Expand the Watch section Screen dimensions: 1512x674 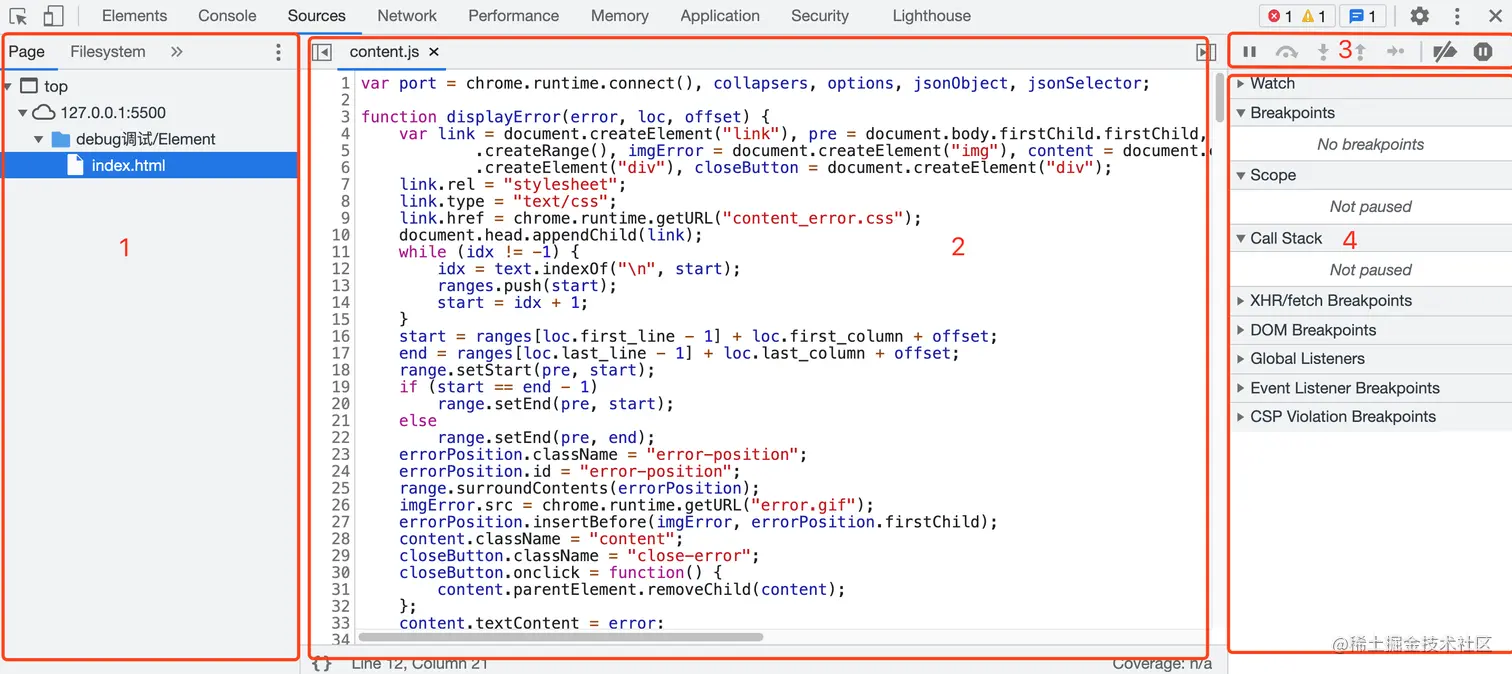click(1241, 83)
